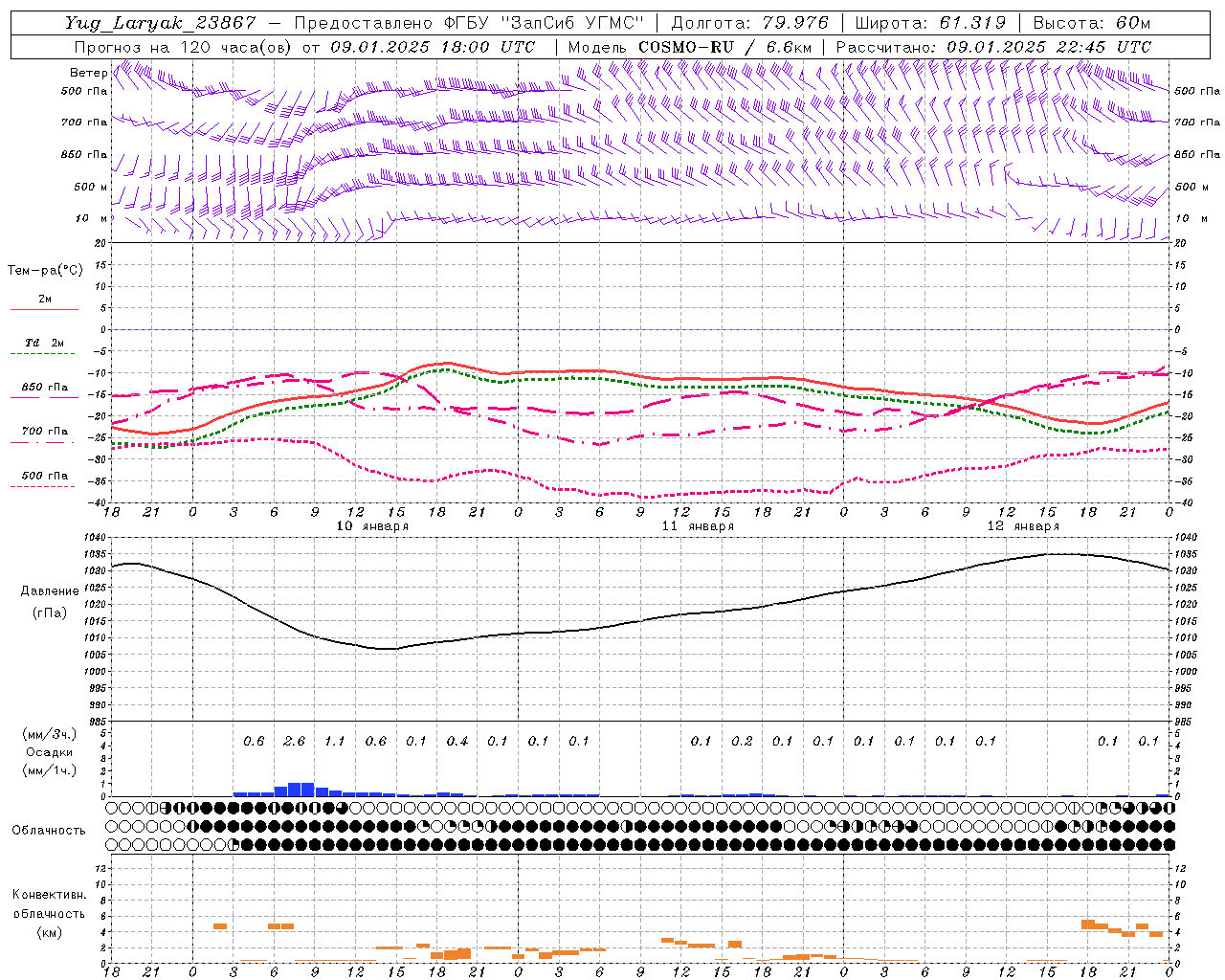Click the 'Давление' pressure panel label
Image resolution: width=1225 pixels, height=980 pixels.
click(50, 591)
